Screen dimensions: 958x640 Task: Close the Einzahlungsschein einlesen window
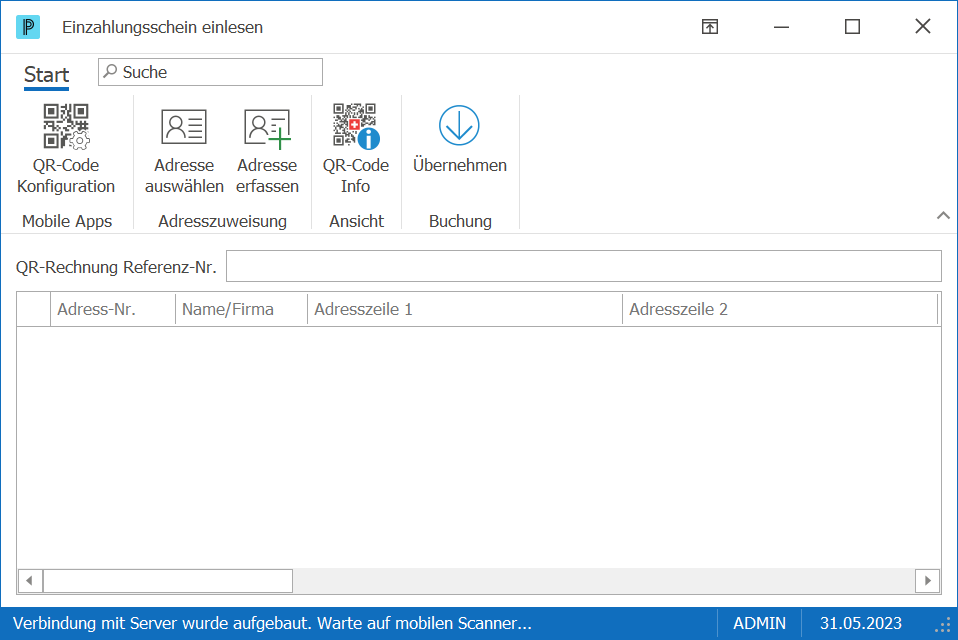(923, 26)
